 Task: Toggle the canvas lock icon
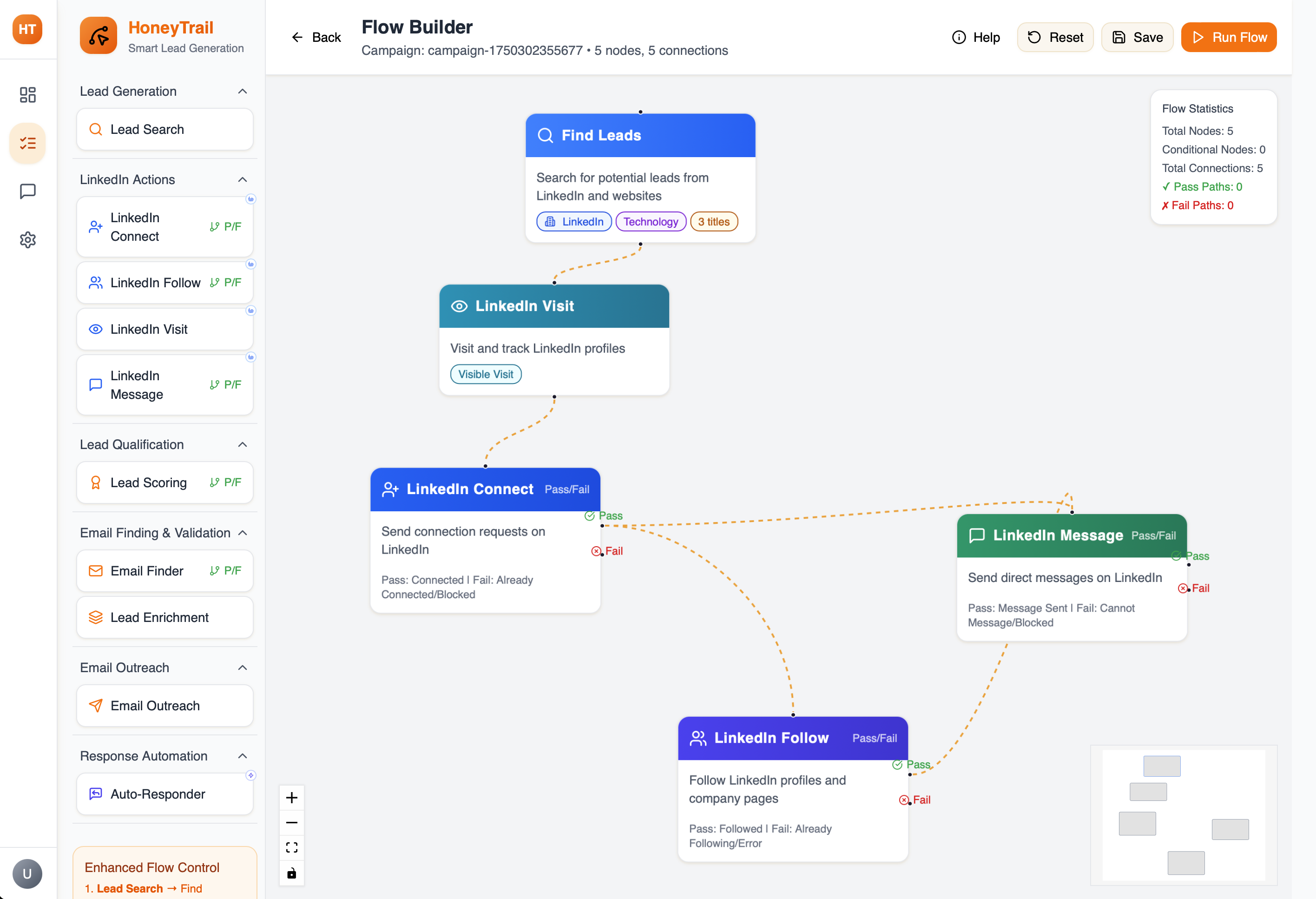tap(292, 873)
